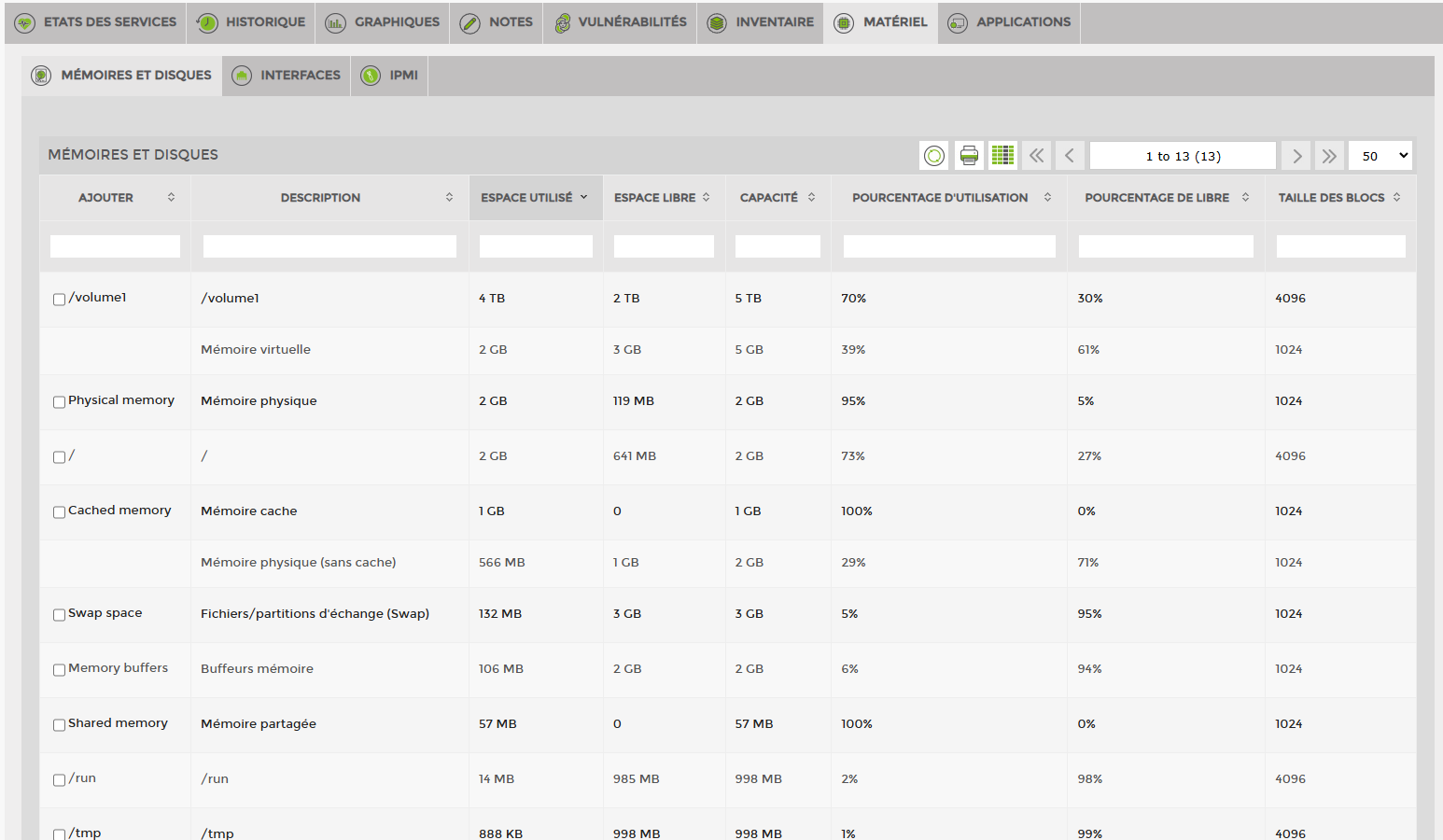Sort by Pourcentage d'utilisation column arrows
Screen dimensions: 1443x840
pyautogui.click(x=1047, y=197)
